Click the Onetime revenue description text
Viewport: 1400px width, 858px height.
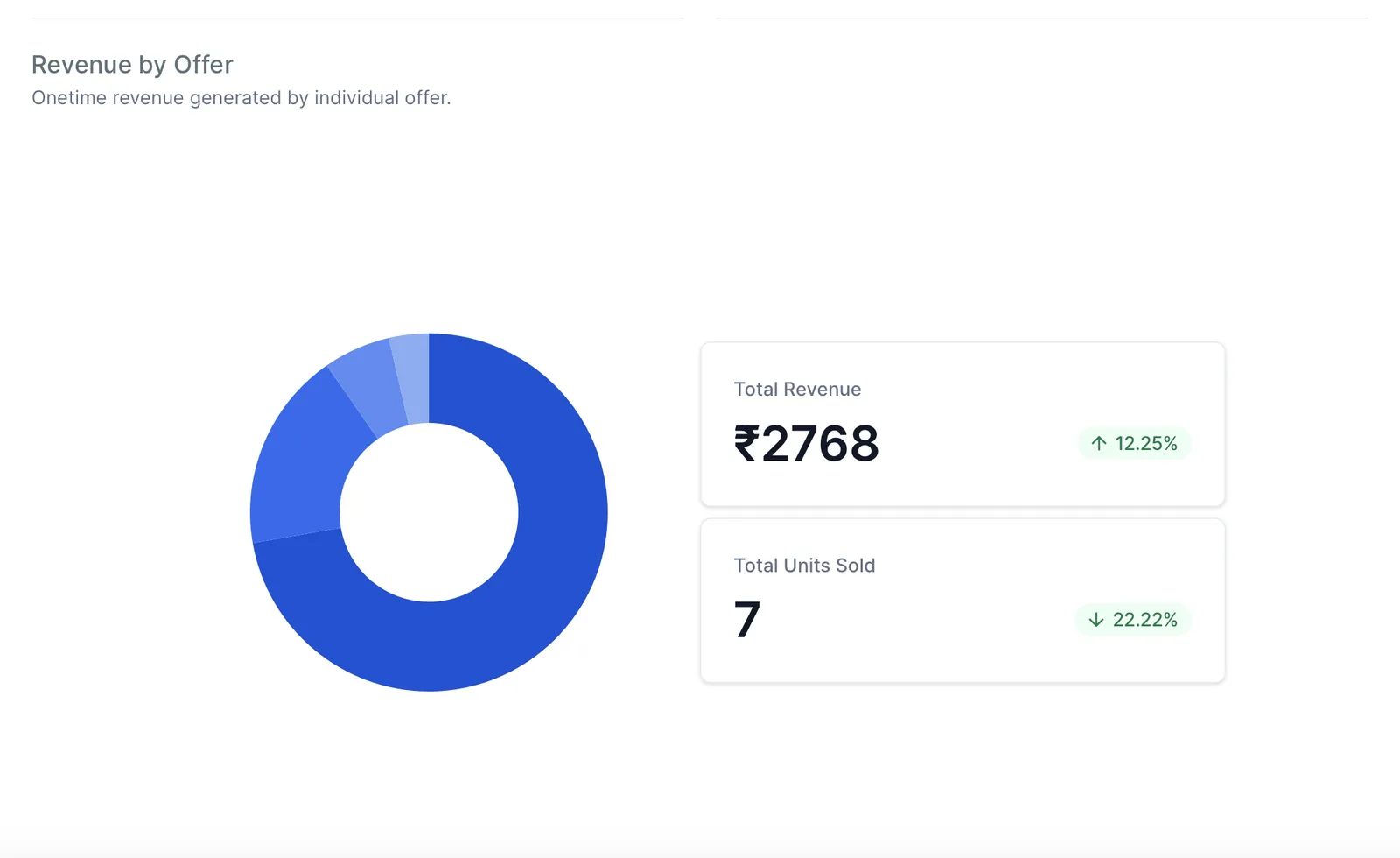click(241, 98)
